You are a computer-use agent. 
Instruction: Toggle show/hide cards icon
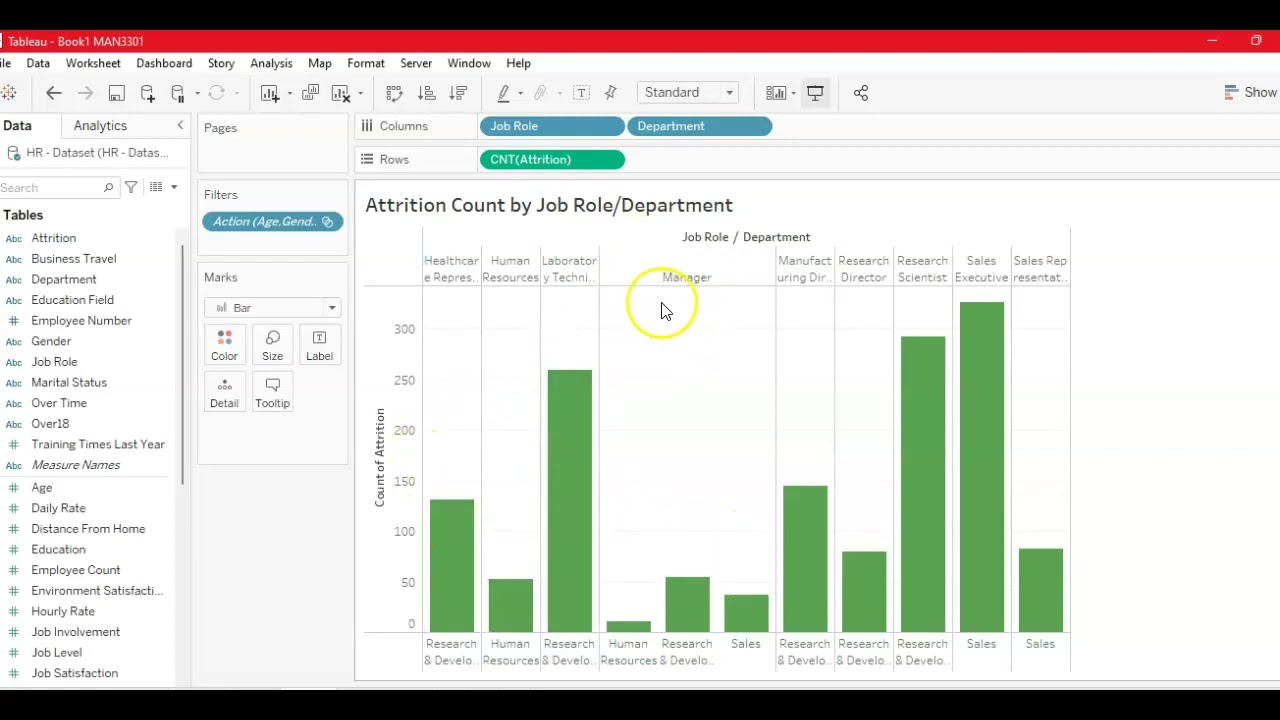(776, 93)
